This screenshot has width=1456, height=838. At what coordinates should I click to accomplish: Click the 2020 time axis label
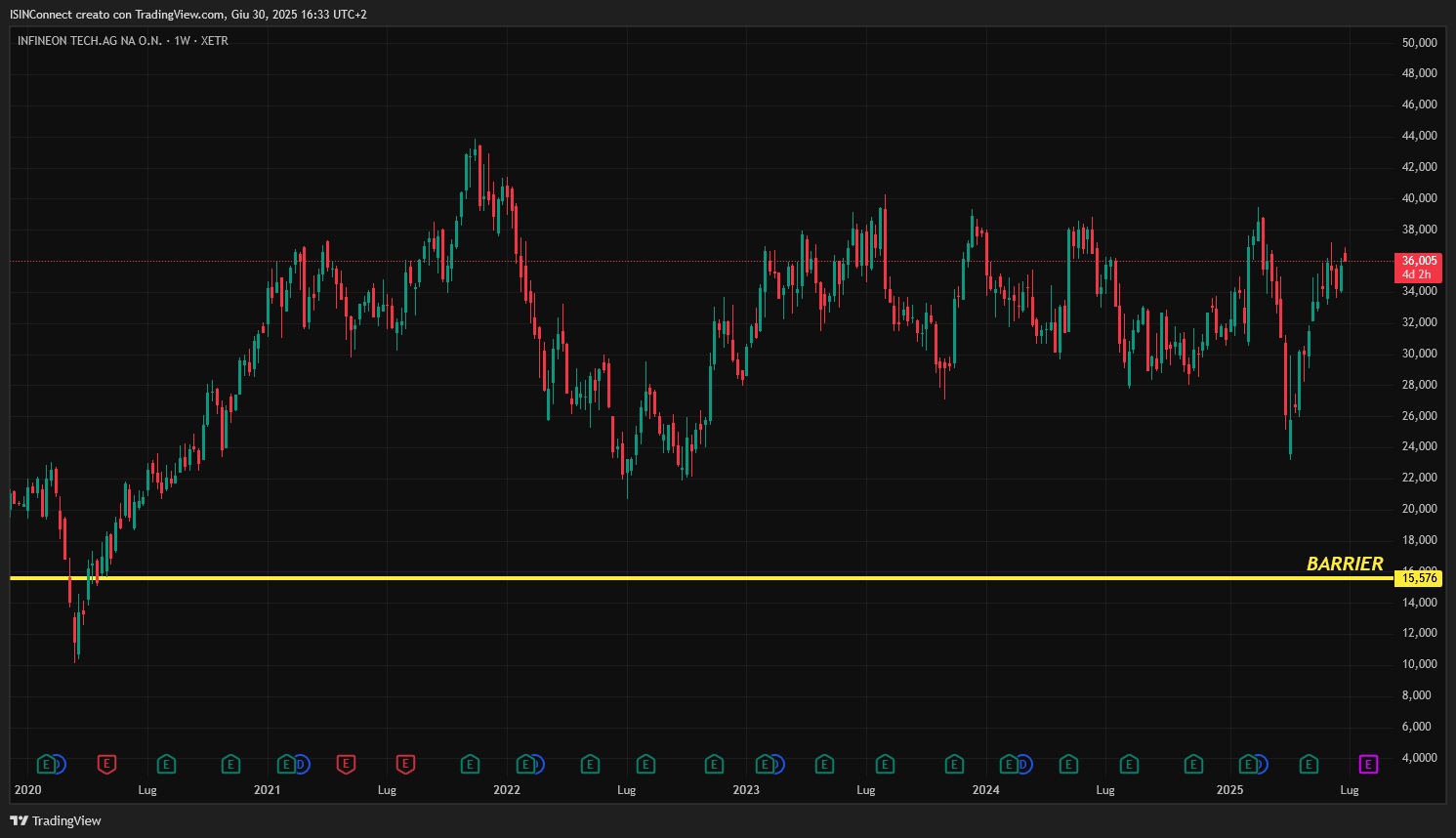[27, 790]
